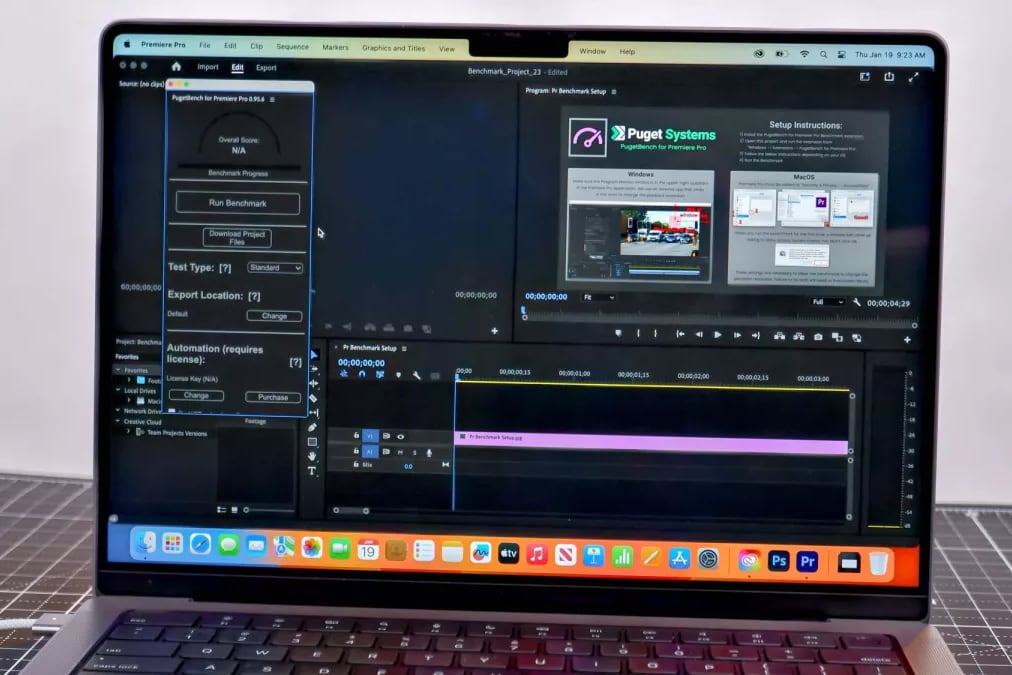Viewport: 1012px width, 675px height.
Task: Open Pr Benchmark Setup timeline panel menu
Action: (x=404, y=348)
